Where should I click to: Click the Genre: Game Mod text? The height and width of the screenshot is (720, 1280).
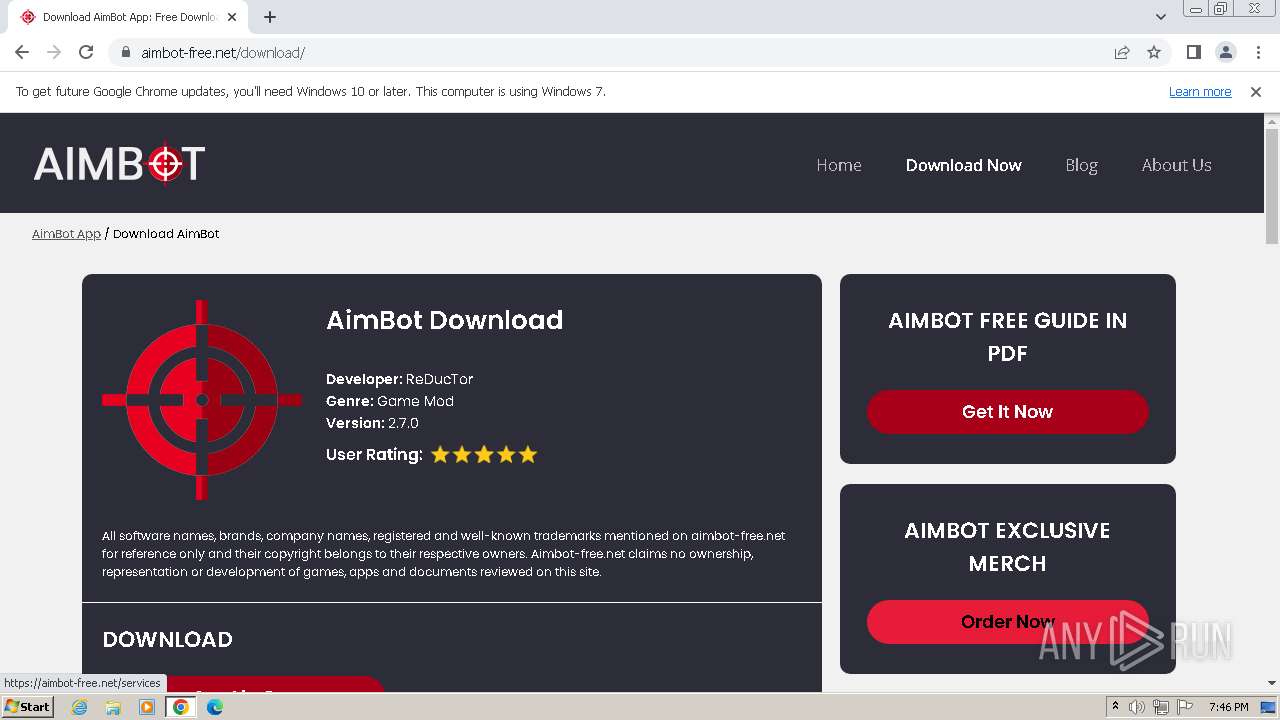coord(390,401)
